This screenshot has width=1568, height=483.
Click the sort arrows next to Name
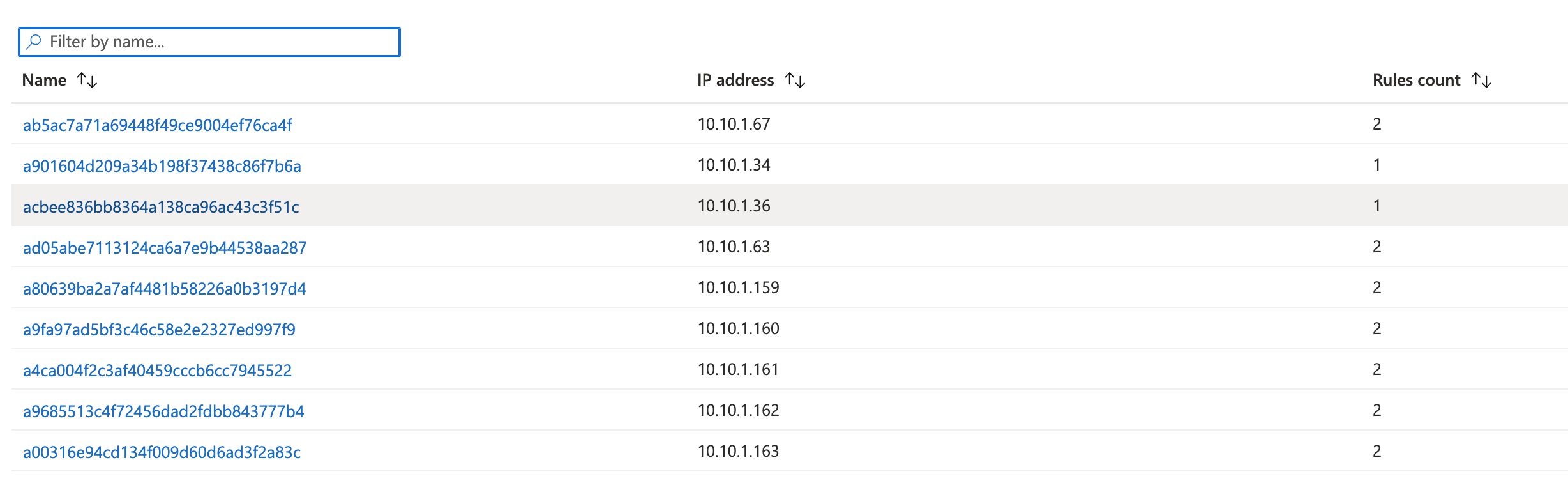86,80
